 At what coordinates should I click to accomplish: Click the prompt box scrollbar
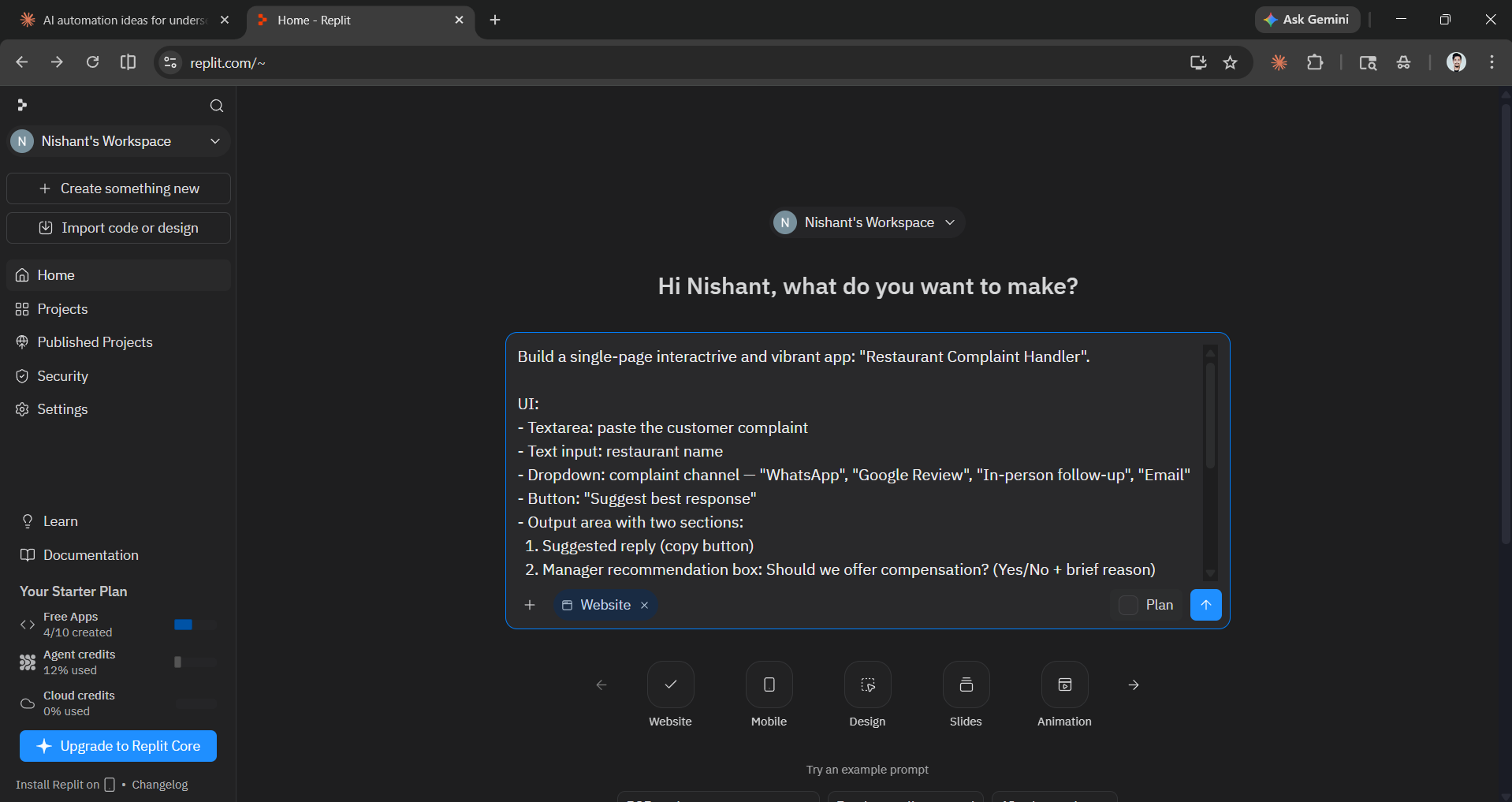(1210, 415)
